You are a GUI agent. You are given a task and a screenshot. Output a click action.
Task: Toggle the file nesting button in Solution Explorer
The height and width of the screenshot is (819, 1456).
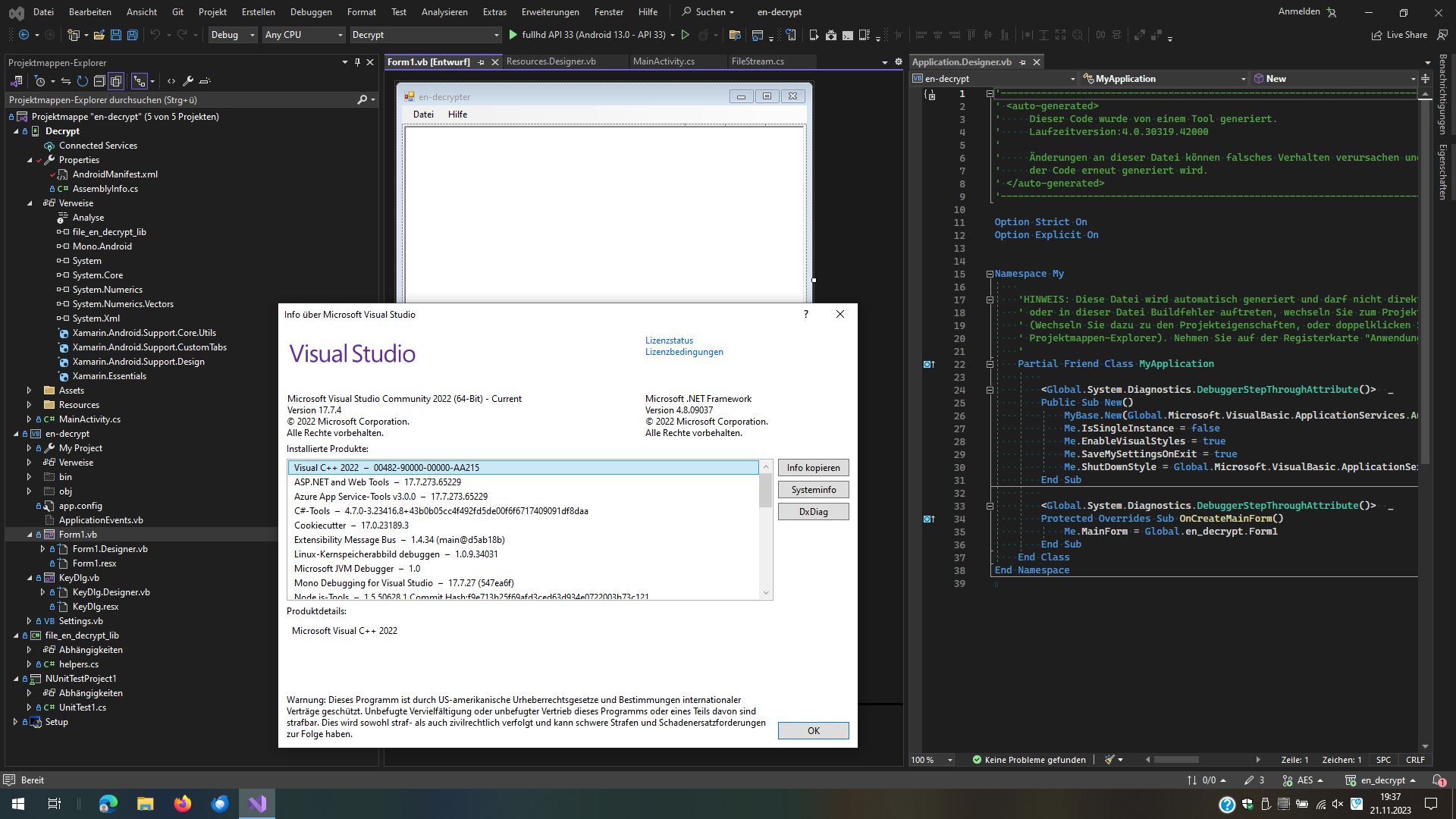(139, 81)
